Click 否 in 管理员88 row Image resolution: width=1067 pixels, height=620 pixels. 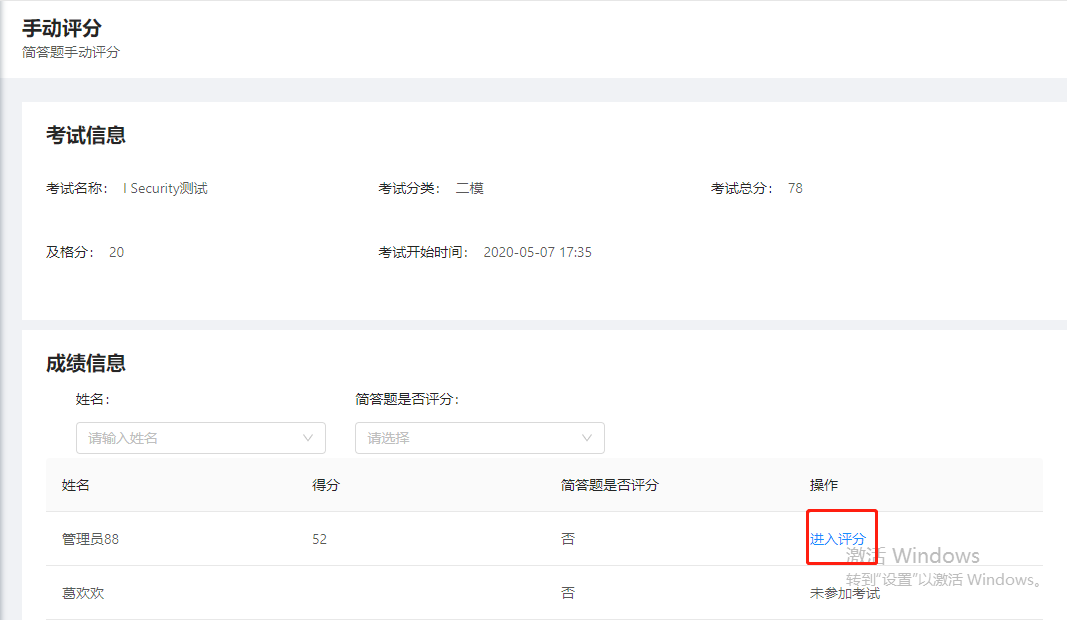click(568, 539)
